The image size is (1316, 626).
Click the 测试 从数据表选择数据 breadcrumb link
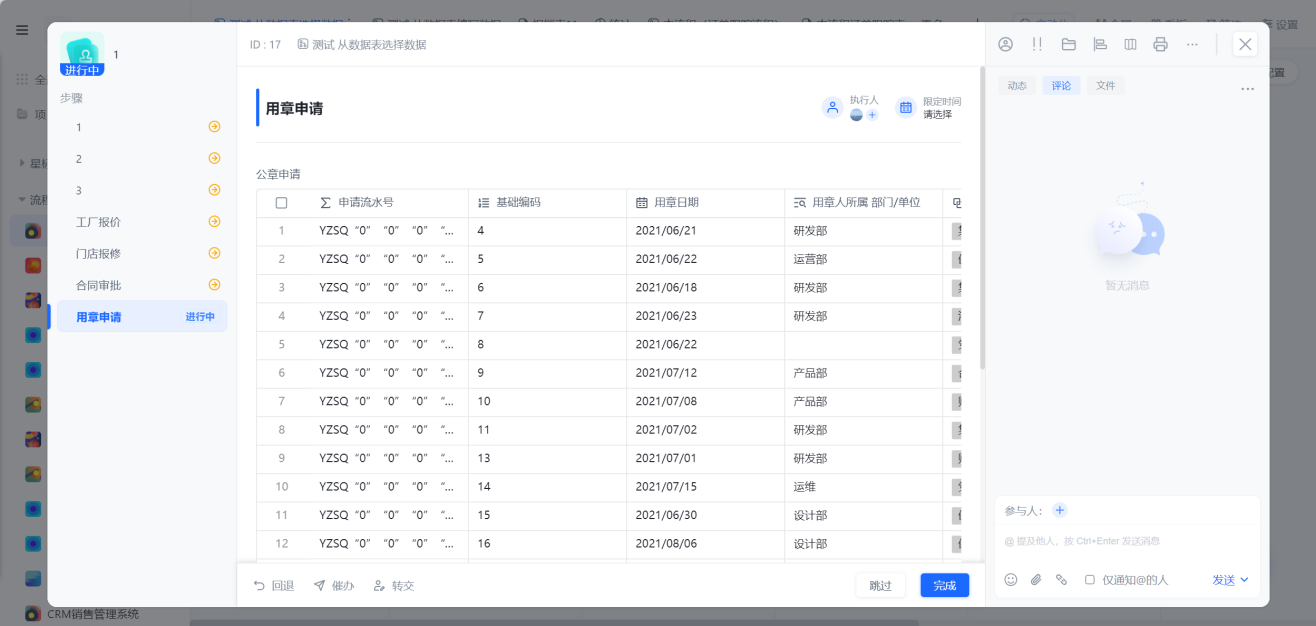(362, 45)
